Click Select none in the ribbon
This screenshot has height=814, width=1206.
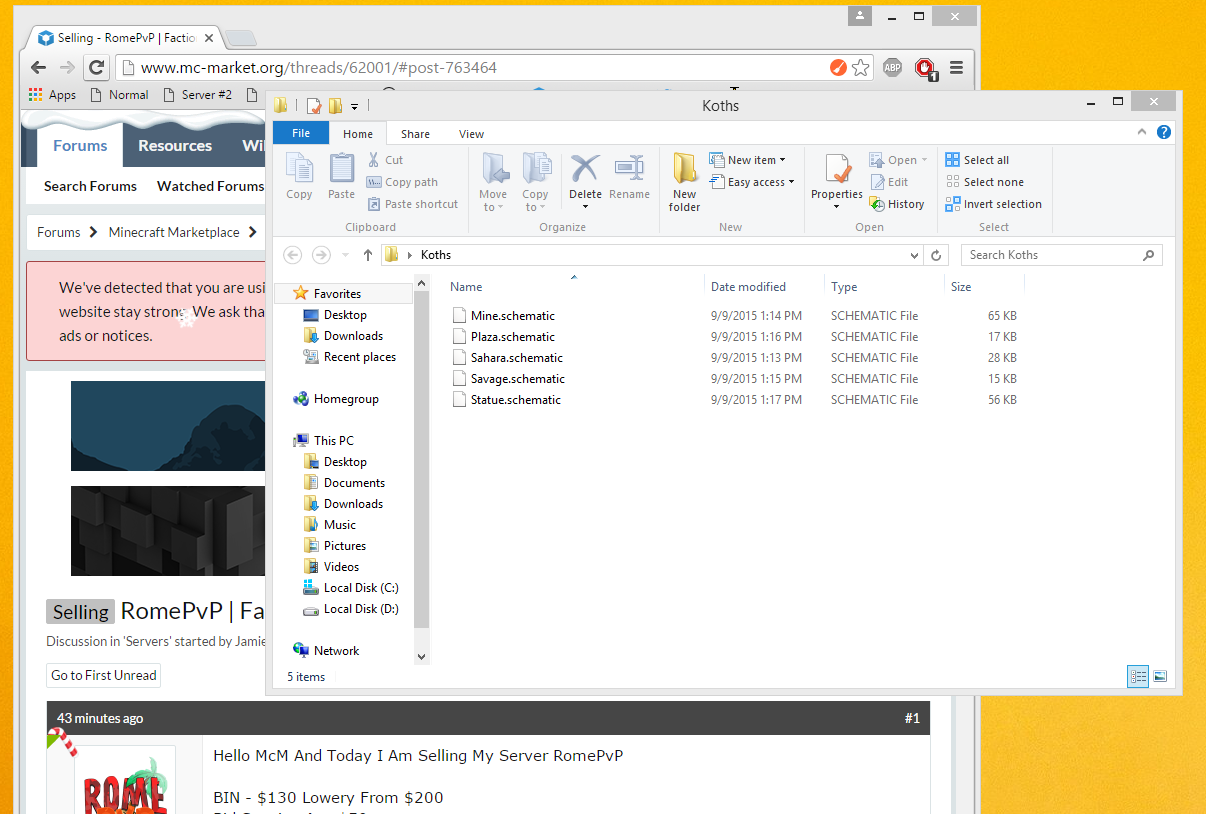pyautogui.click(x=984, y=182)
